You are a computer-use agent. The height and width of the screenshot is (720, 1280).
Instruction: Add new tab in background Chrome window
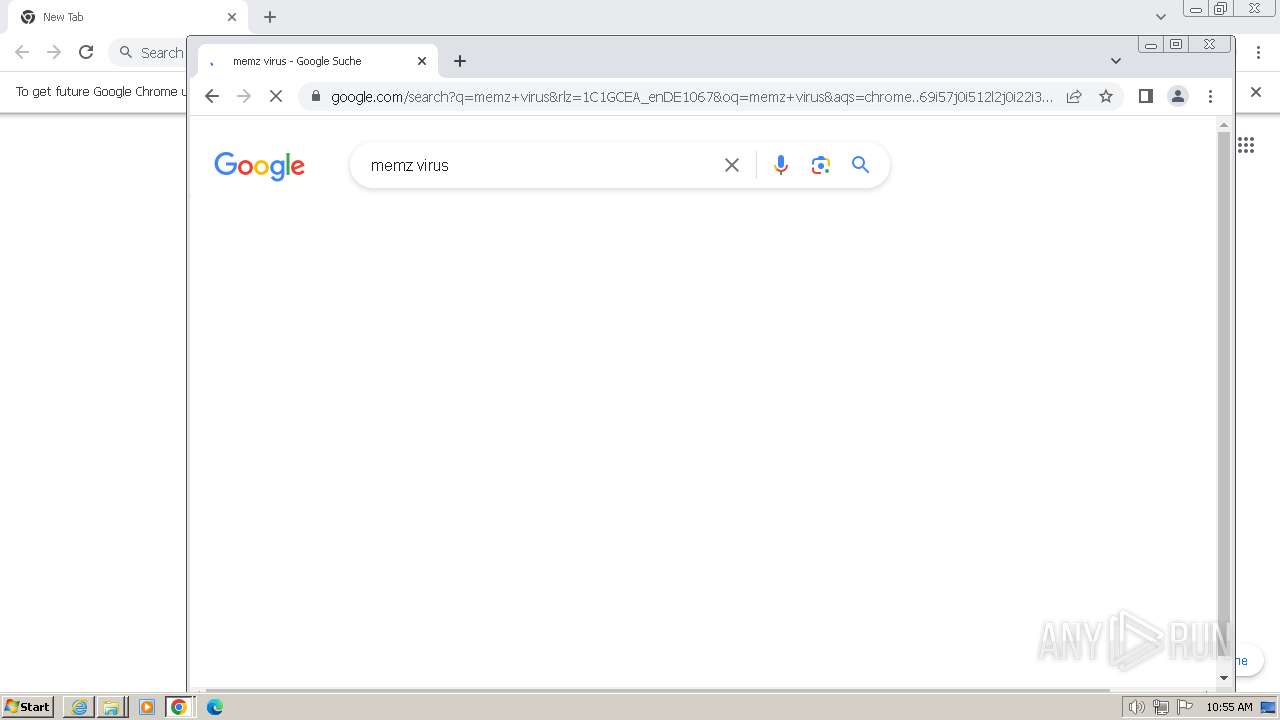click(x=270, y=17)
